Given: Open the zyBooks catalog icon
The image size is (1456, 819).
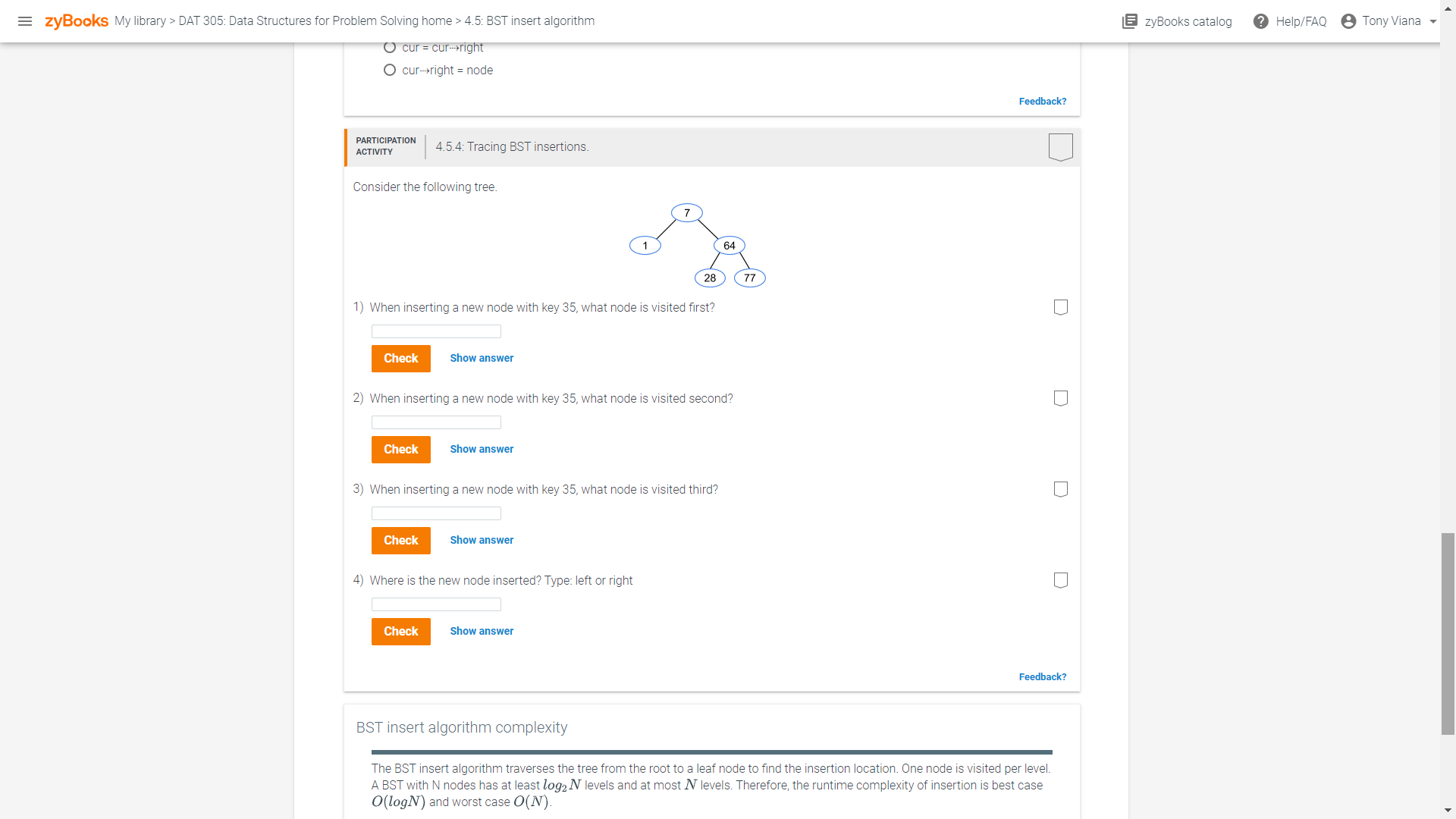Looking at the screenshot, I should point(1130,21).
